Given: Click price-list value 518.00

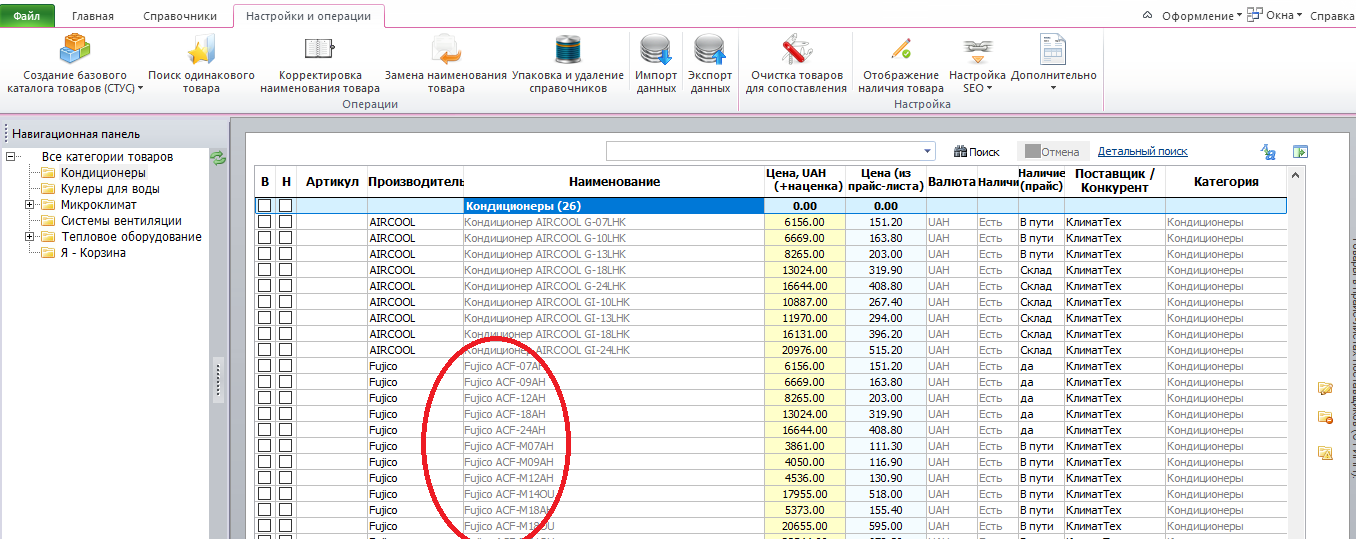Looking at the screenshot, I should click(x=885, y=494).
